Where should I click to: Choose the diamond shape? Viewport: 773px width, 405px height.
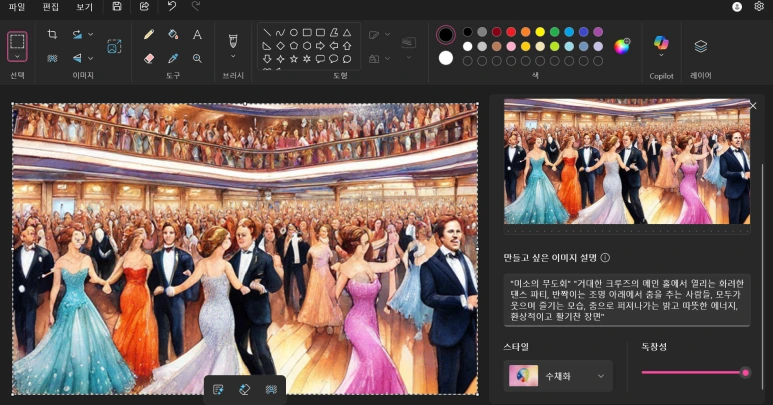(280, 46)
